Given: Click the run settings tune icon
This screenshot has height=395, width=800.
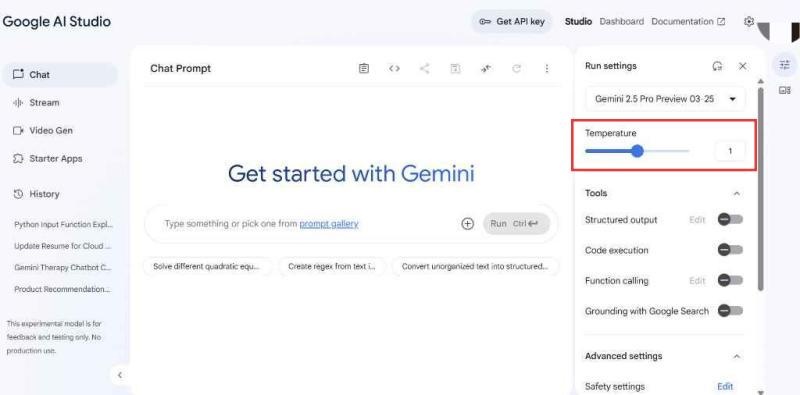Looking at the screenshot, I should pos(784,65).
